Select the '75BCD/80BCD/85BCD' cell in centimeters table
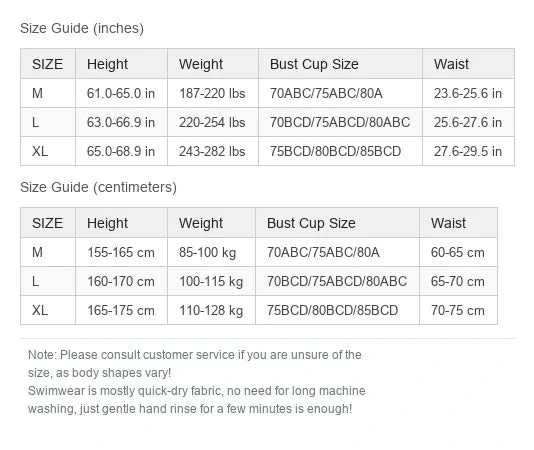534x450 pixels. click(x=337, y=310)
